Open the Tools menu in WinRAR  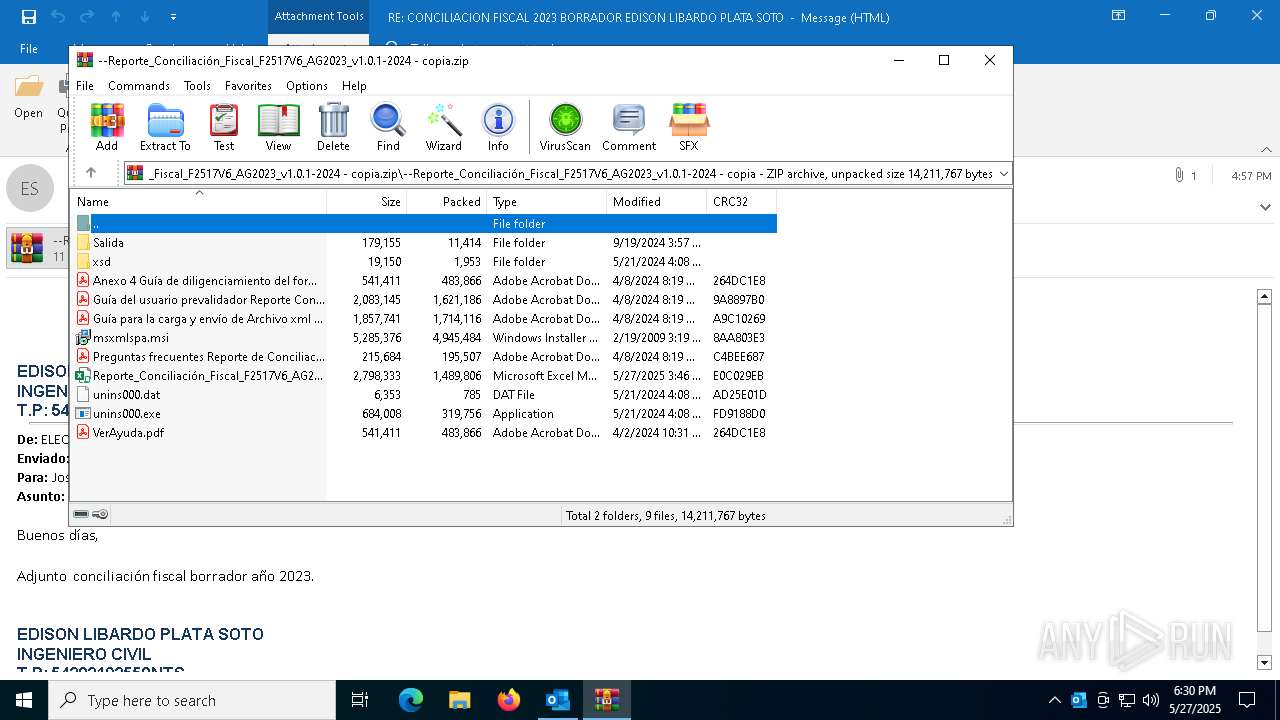tap(197, 86)
